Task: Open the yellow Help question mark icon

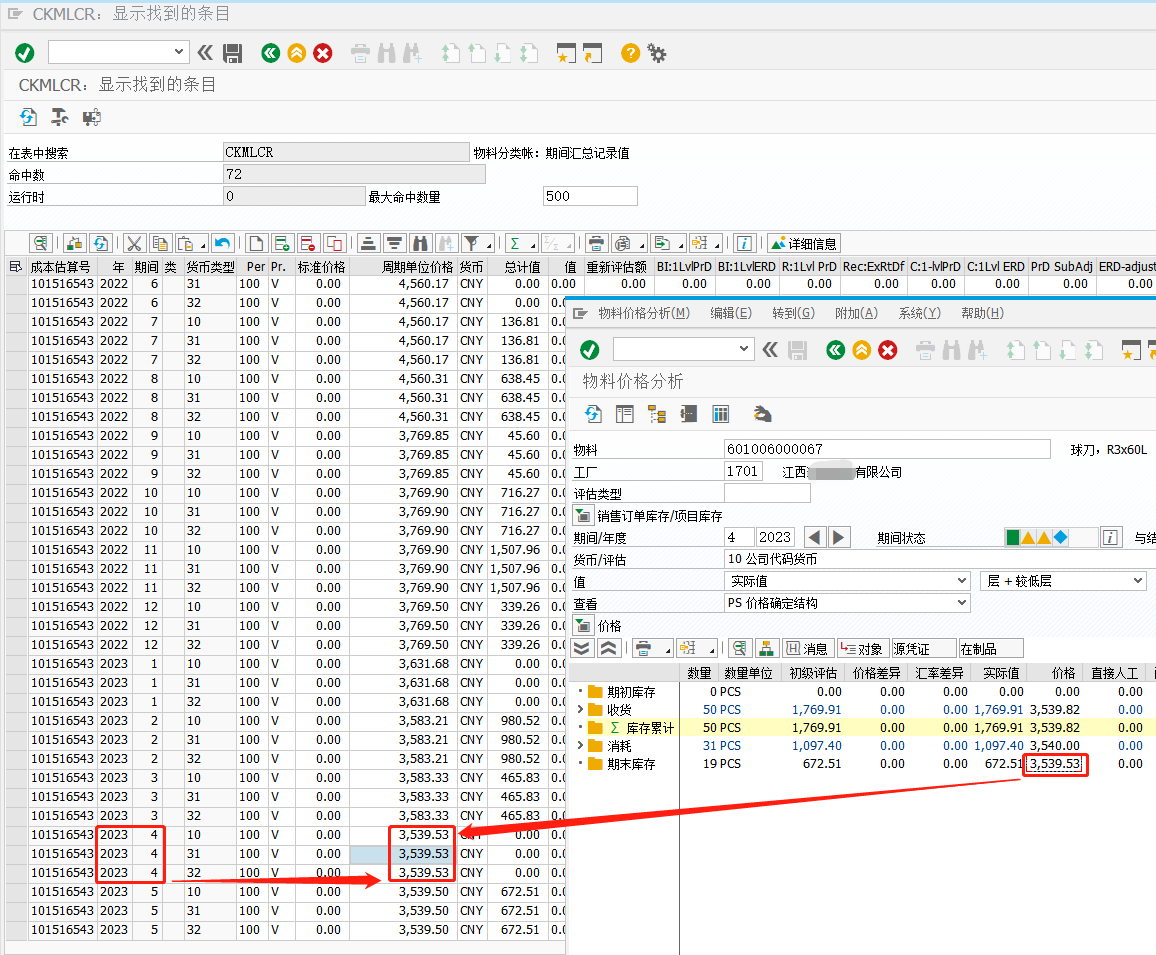Action: tap(630, 53)
